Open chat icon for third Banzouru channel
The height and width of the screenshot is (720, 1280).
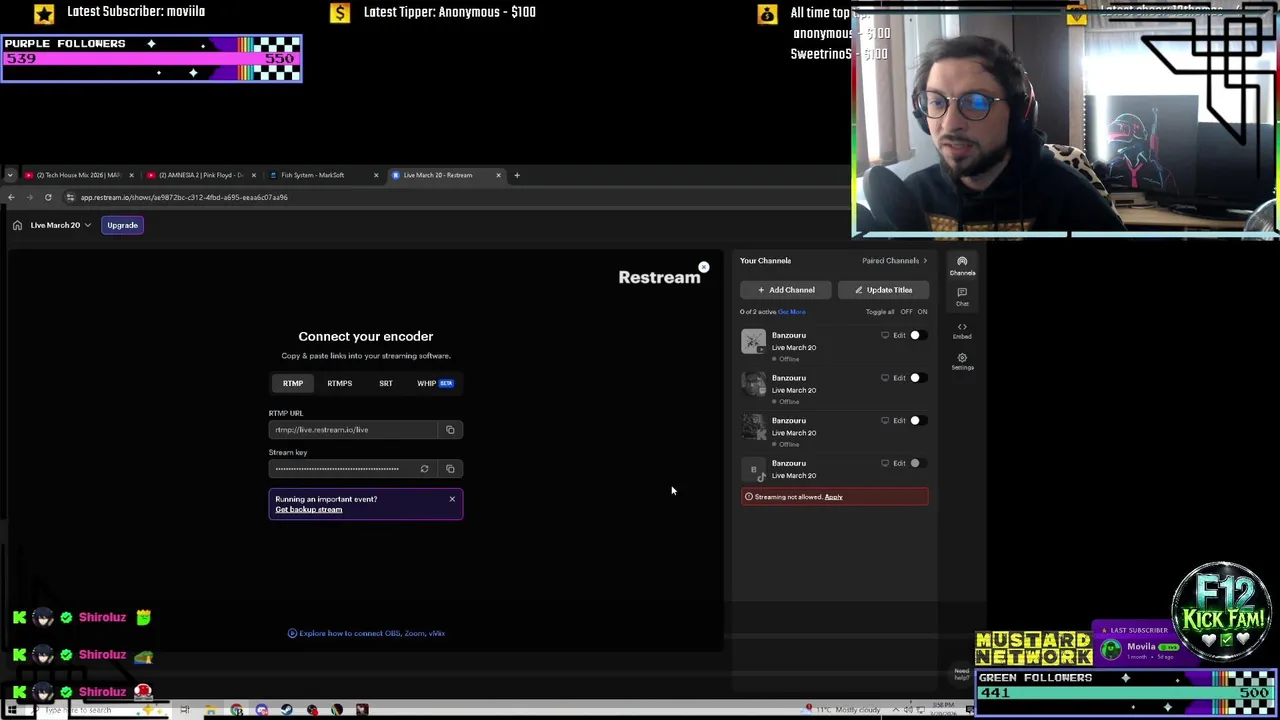885,421
